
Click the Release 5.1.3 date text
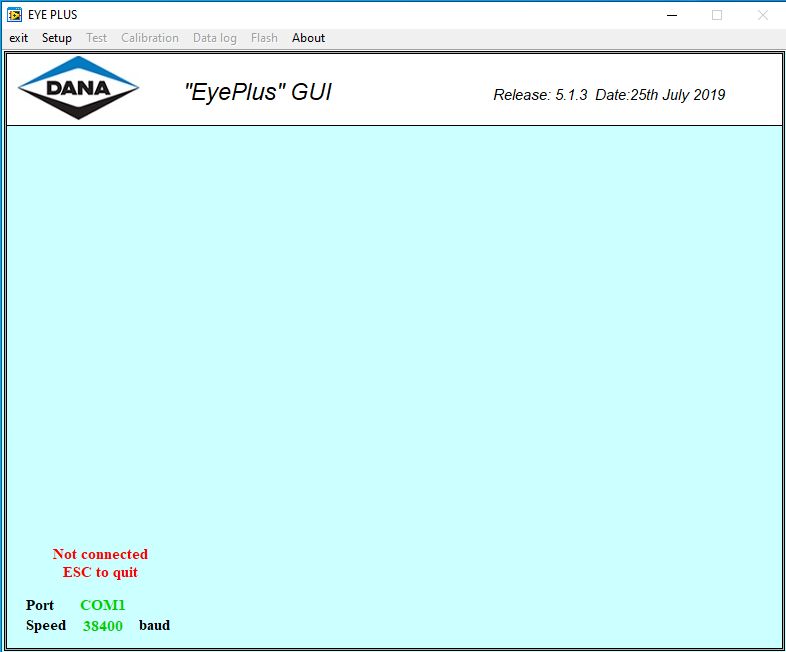point(609,95)
